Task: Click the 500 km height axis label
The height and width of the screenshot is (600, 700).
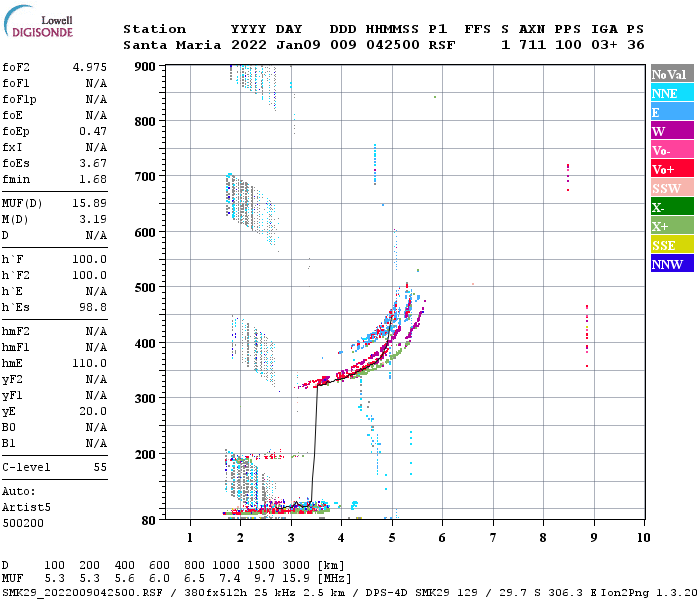Action: (145, 288)
